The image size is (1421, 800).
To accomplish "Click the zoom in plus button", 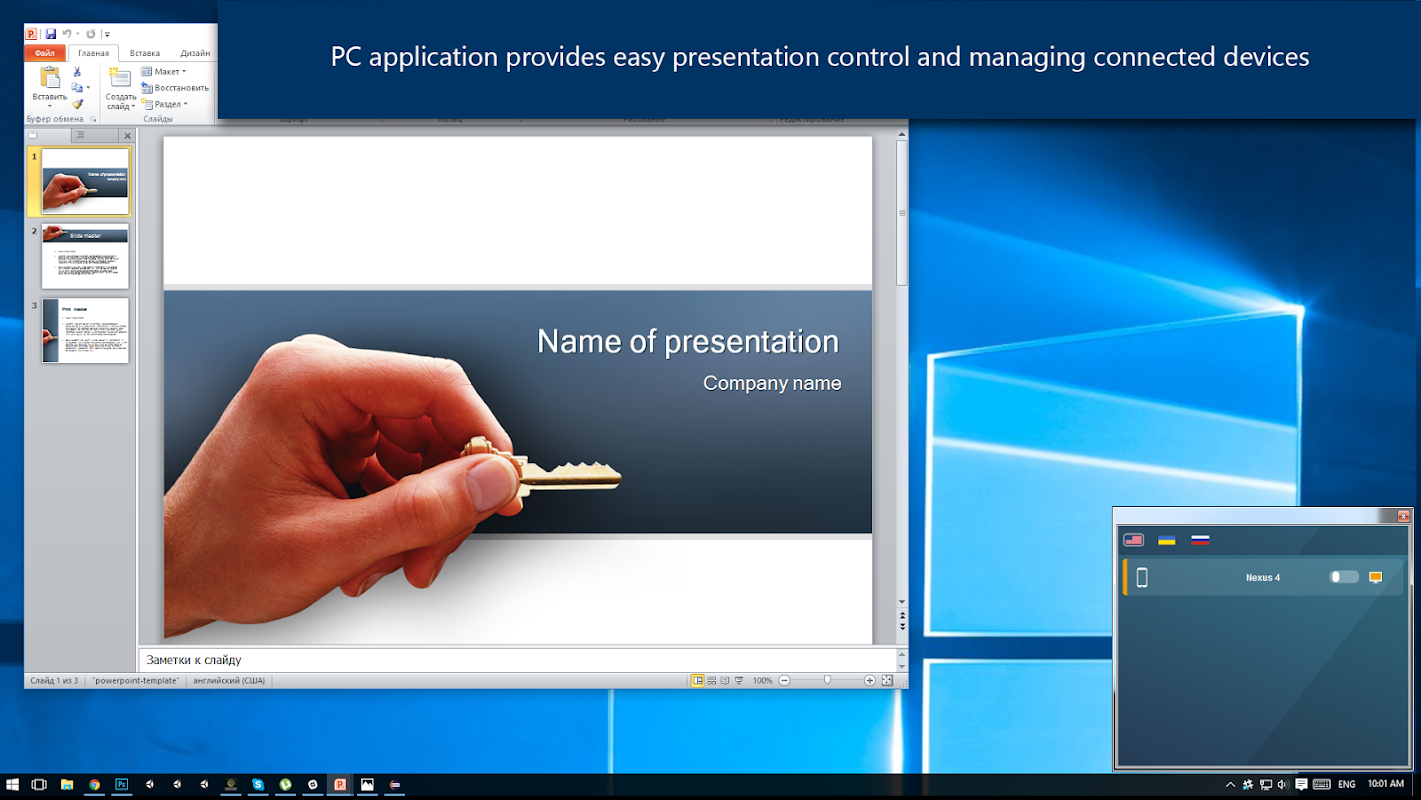I will tap(870, 680).
